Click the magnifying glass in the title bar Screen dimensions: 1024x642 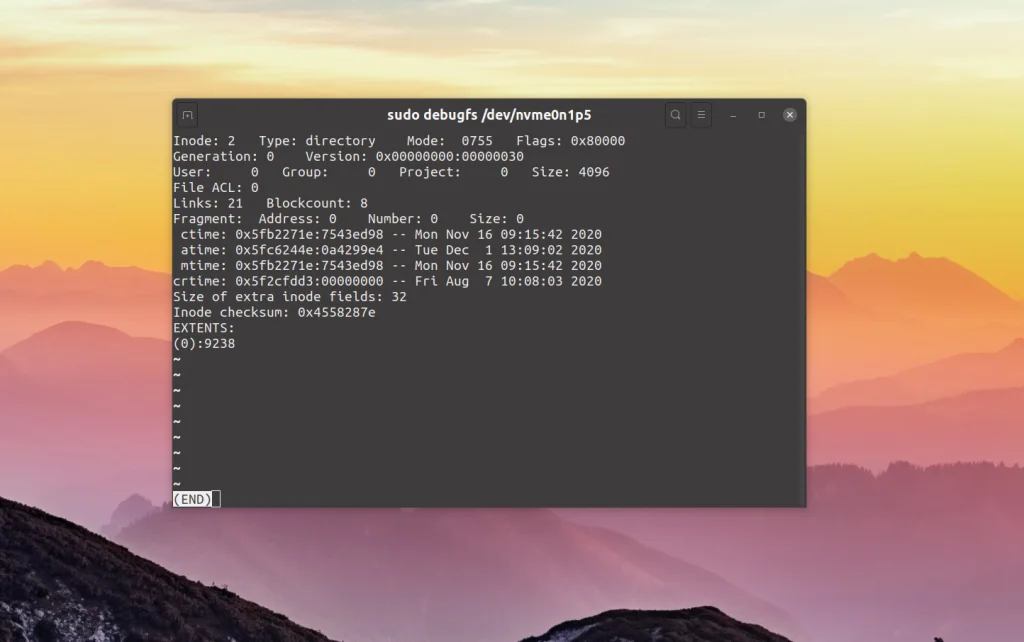coord(675,114)
